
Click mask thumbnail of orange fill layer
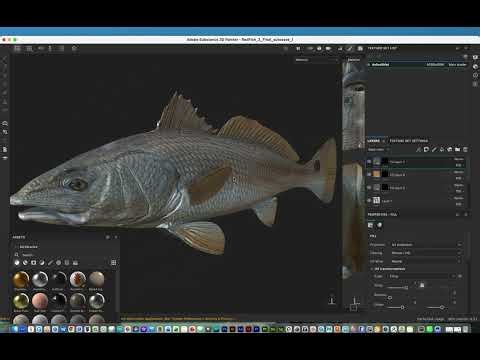tap(385, 174)
